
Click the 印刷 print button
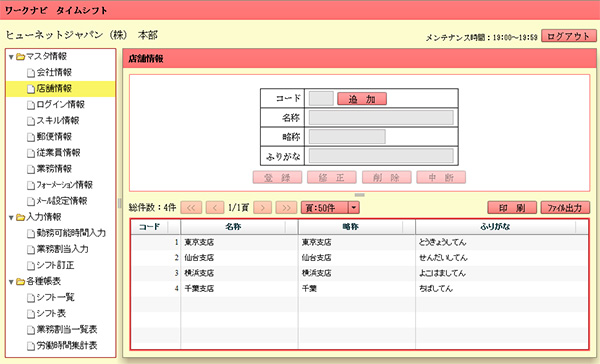click(512, 208)
